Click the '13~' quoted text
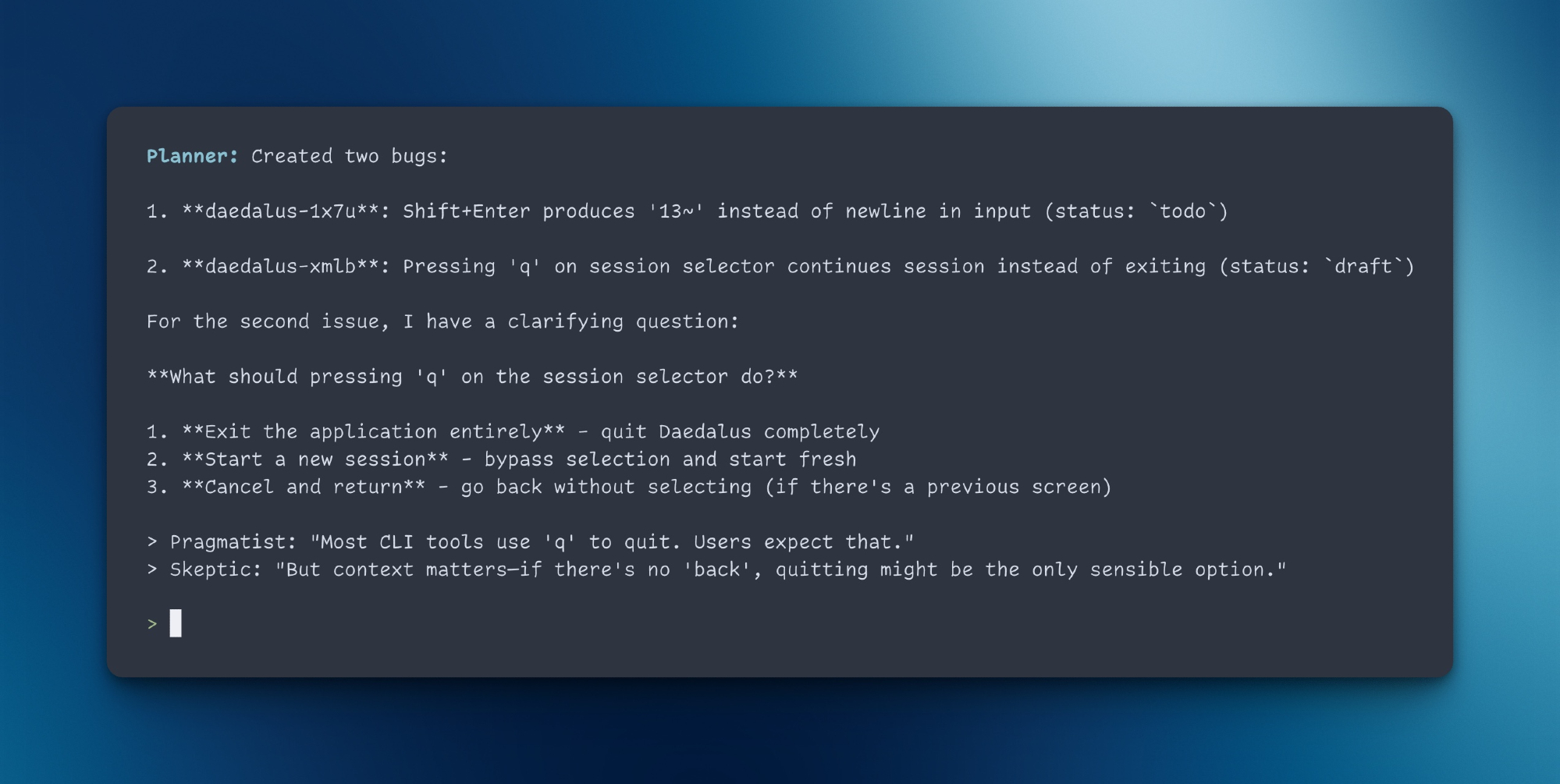The width and height of the screenshot is (1560, 784). (x=676, y=211)
